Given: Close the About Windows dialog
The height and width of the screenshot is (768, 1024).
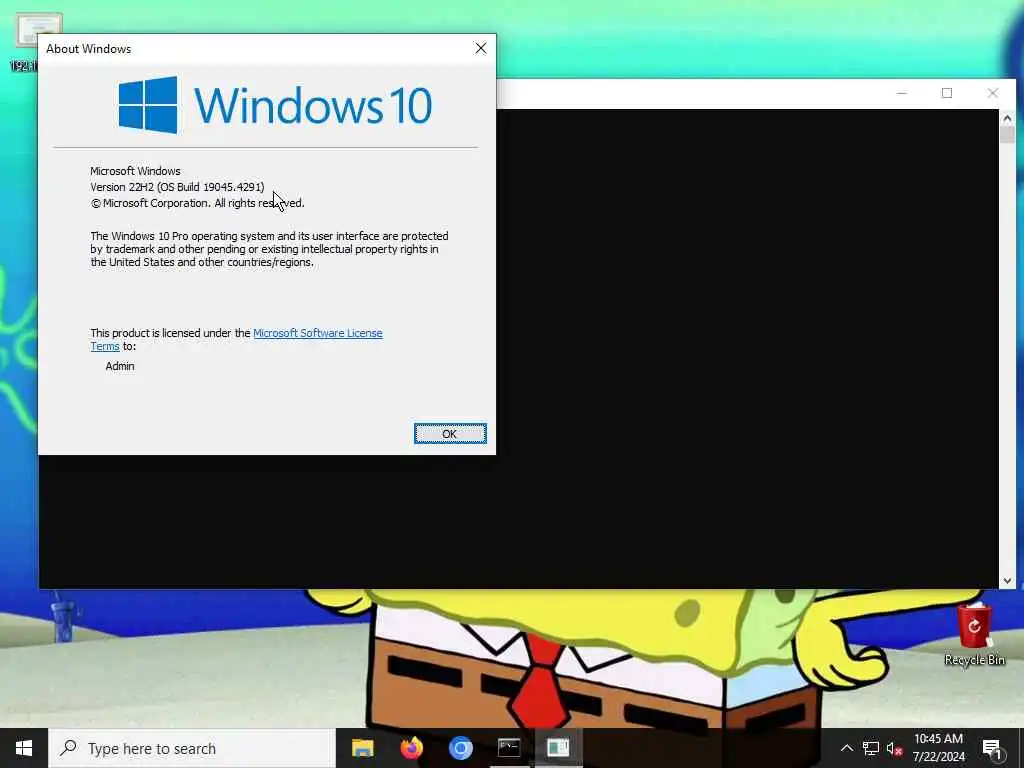Looking at the screenshot, I should [481, 48].
